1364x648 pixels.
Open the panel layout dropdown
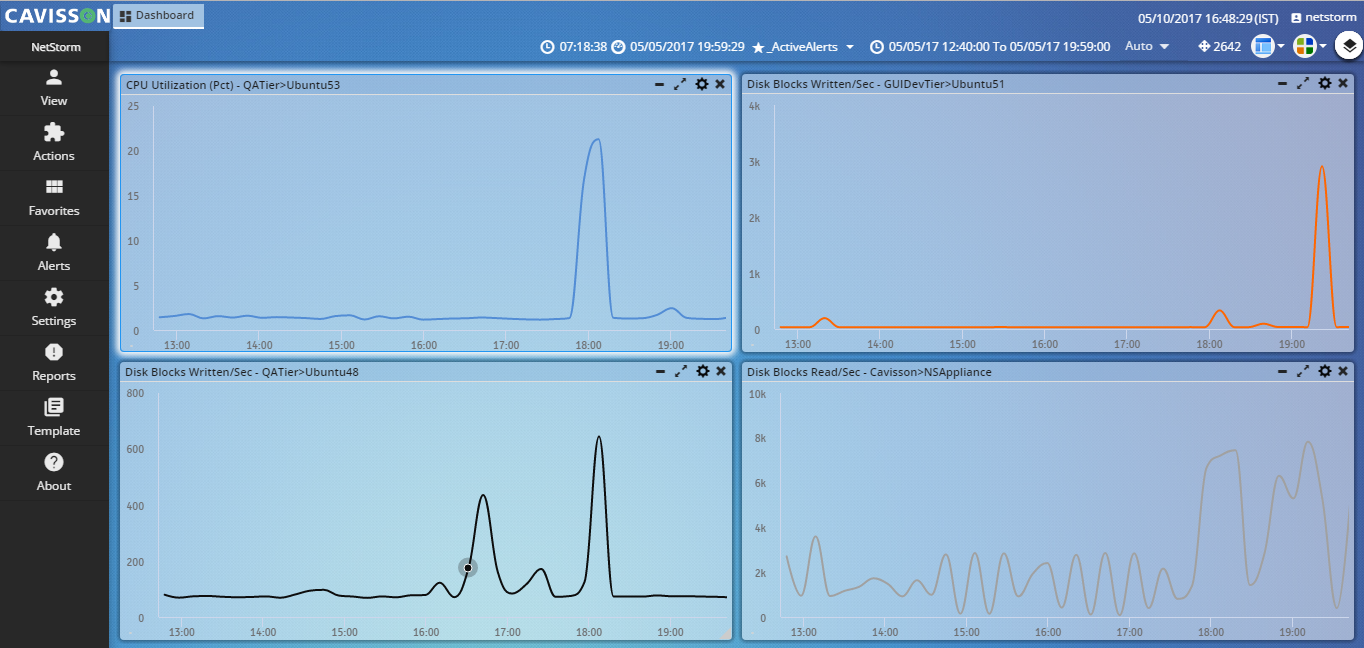pos(1268,46)
